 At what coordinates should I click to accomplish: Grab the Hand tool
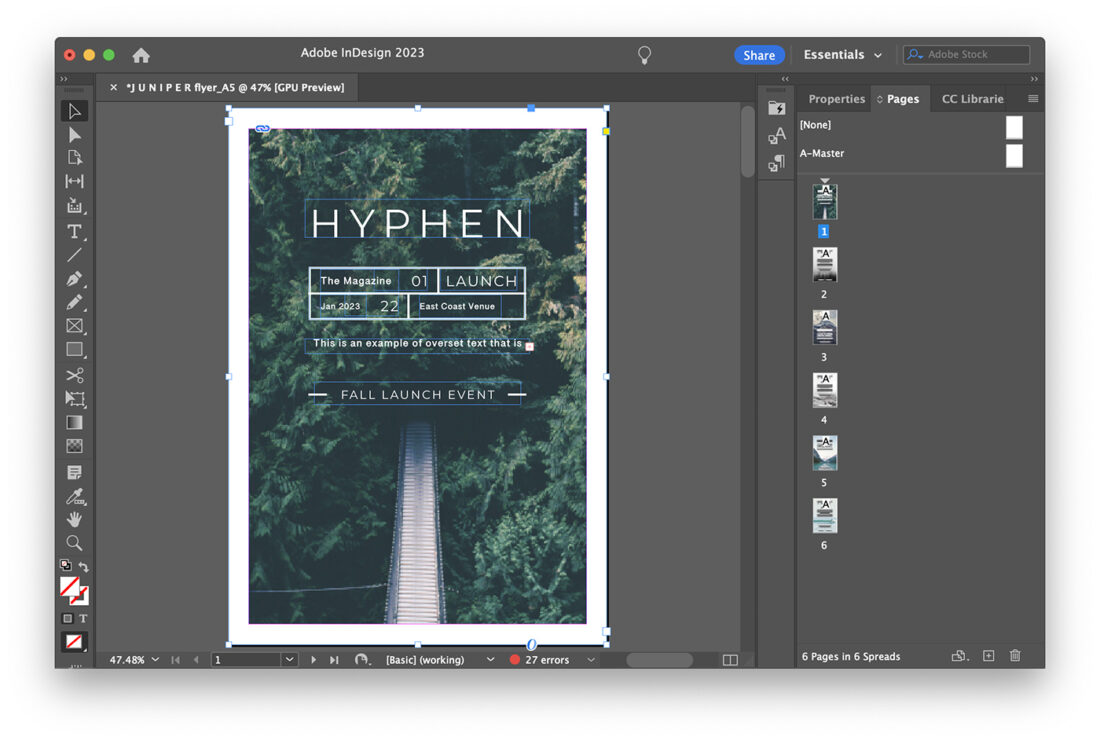[75, 518]
